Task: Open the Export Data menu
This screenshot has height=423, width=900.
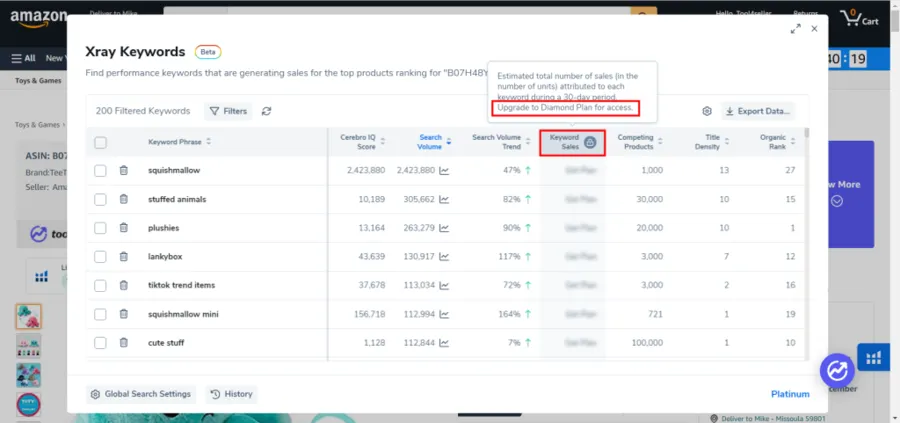Action: tap(758, 111)
